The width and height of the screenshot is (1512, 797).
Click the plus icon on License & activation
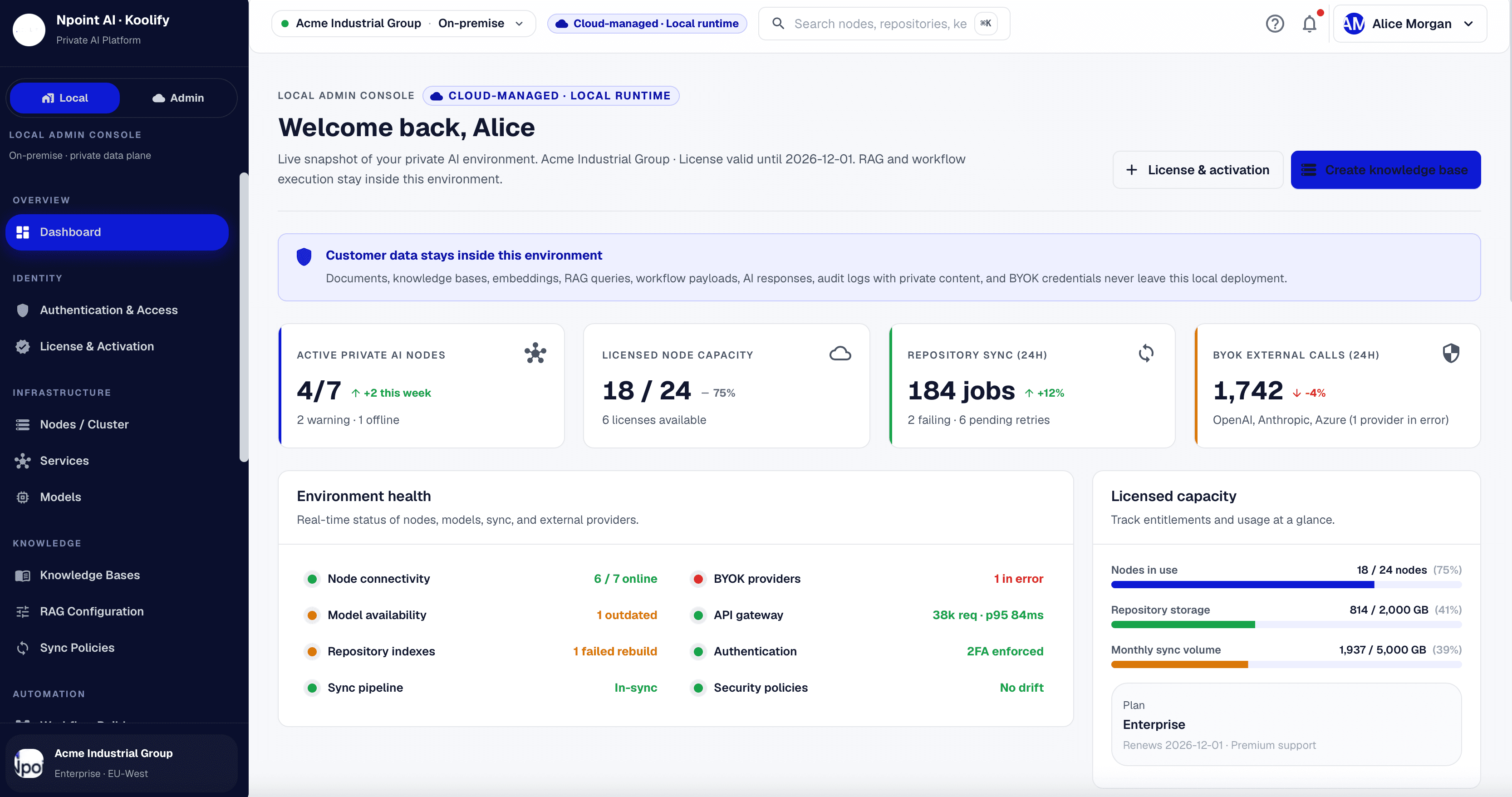[1131, 170]
